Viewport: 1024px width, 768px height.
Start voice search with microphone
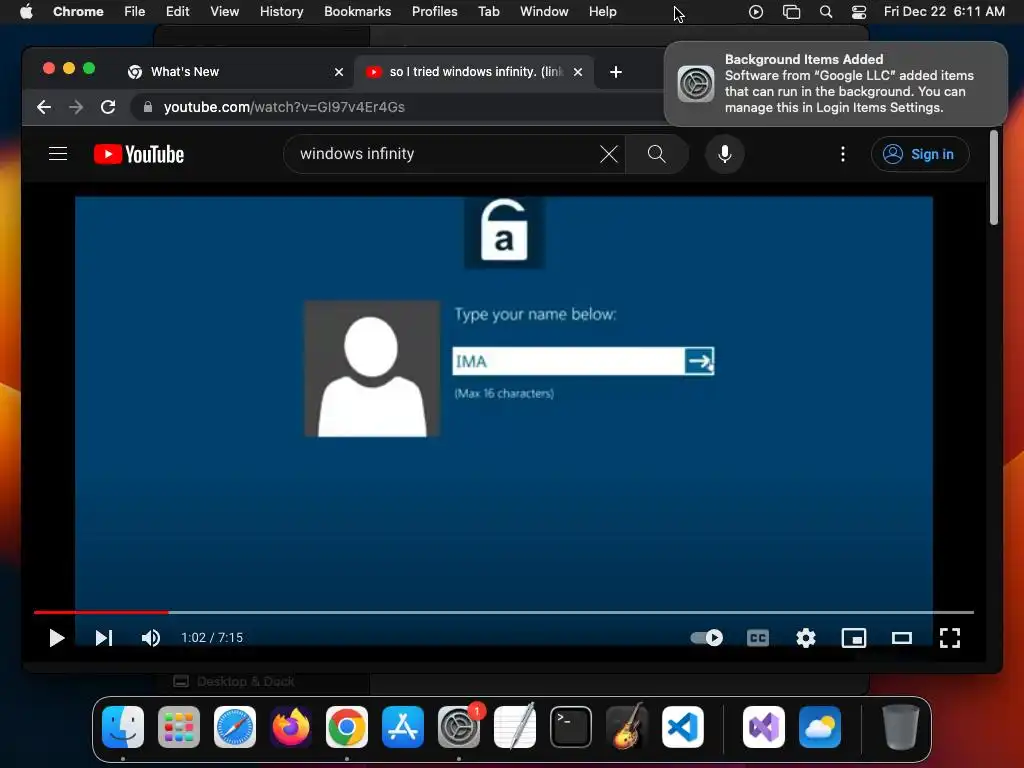pos(724,154)
